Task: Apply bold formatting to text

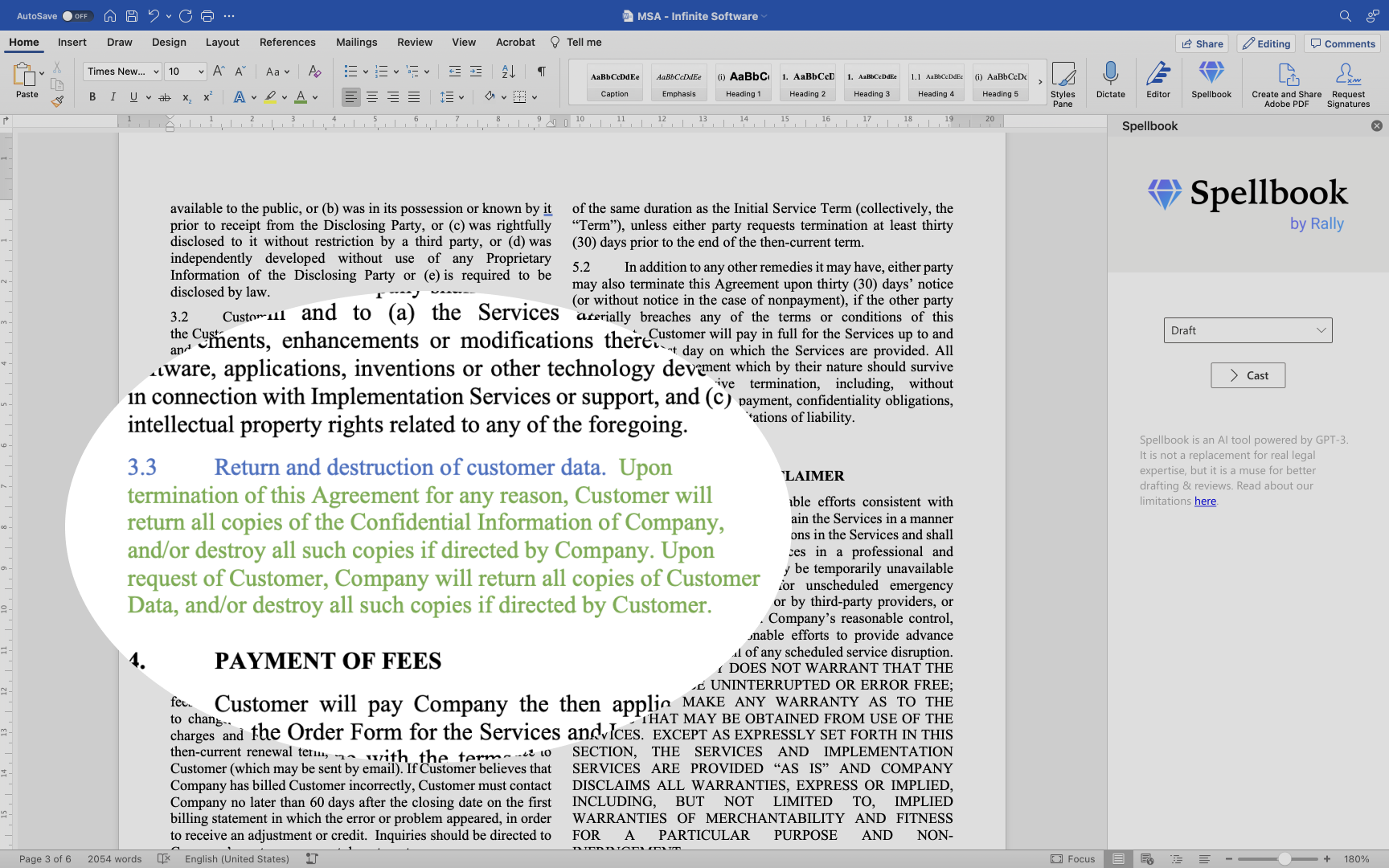Action: [92, 96]
